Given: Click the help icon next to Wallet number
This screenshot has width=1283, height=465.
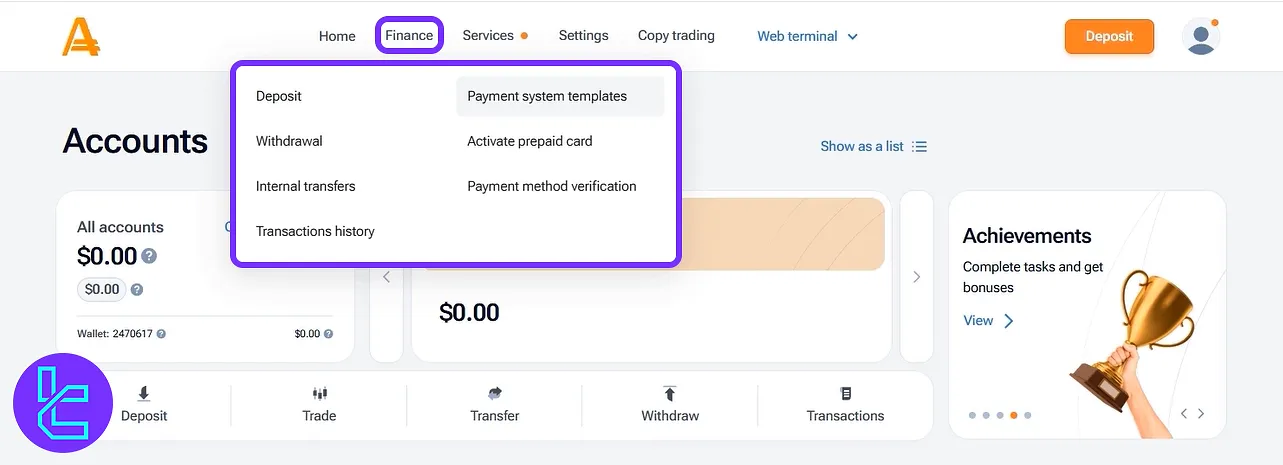Looking at the screenshot, I should [x=161, y=334].
